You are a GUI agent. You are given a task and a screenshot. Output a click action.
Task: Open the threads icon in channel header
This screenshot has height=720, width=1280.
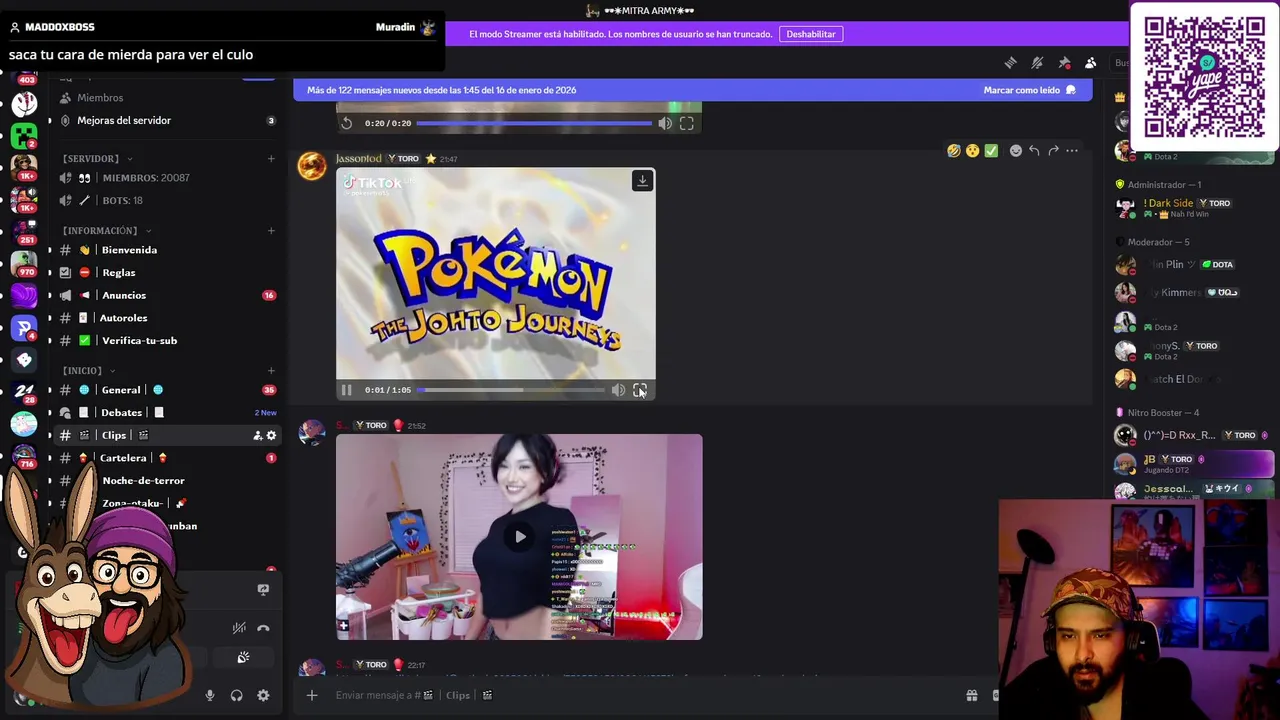coord(1010,63)
